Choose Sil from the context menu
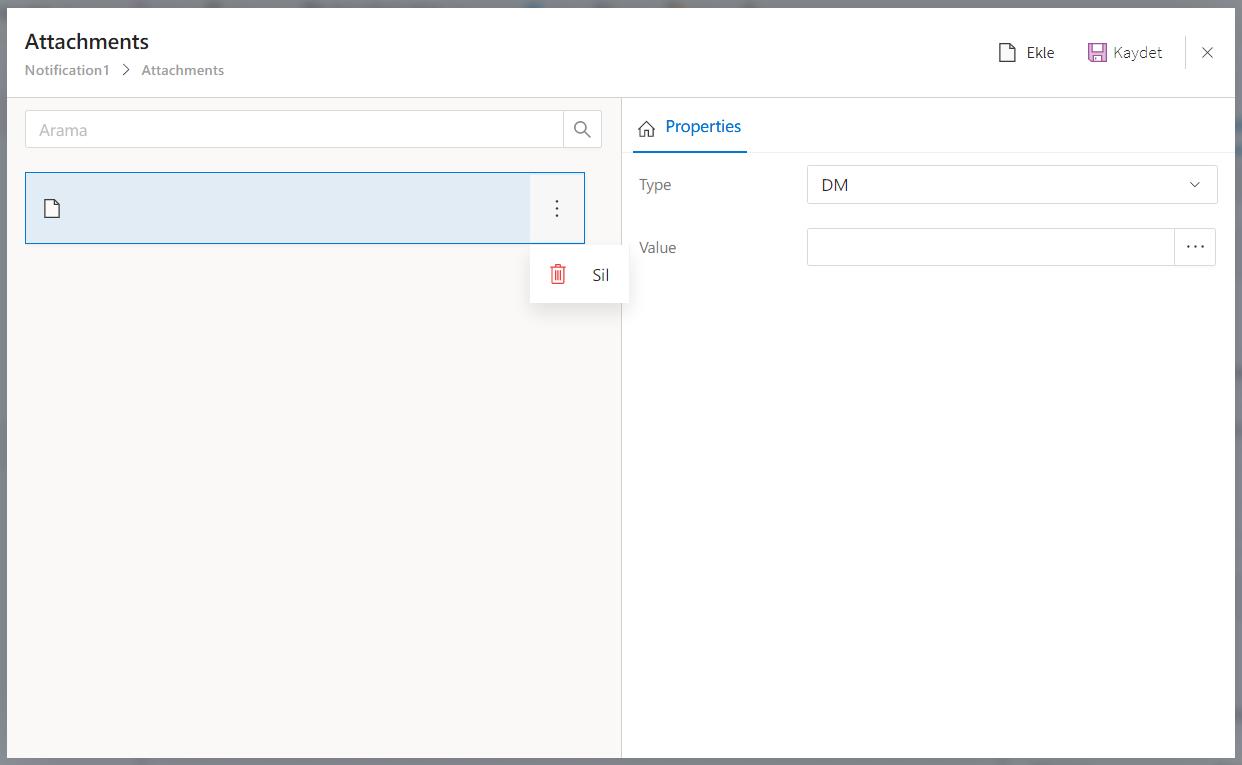Screen dimensions: 1242x765 coord(600,275)
